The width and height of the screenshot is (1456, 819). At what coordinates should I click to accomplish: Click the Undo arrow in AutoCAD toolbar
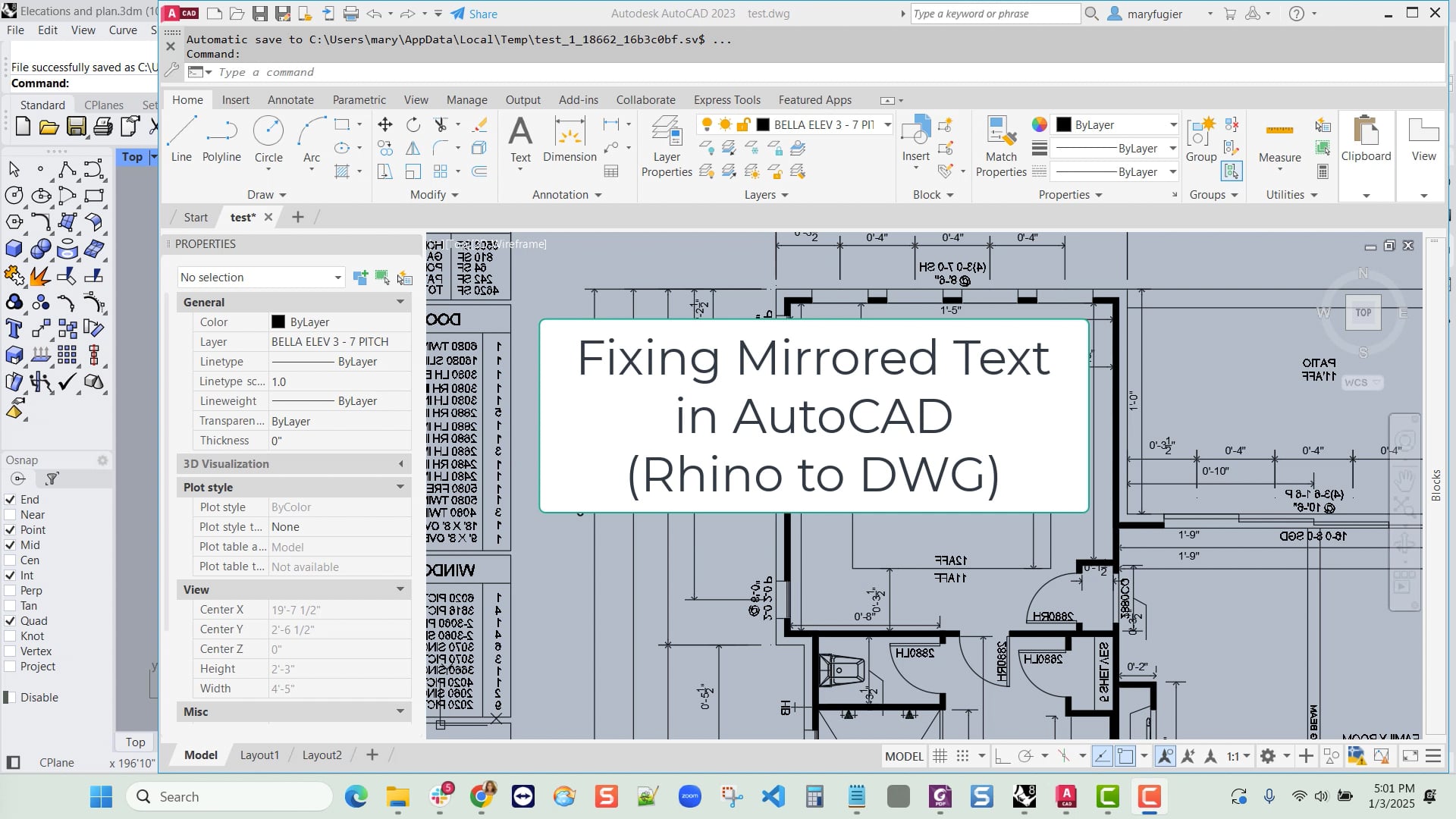pos(374,14)
